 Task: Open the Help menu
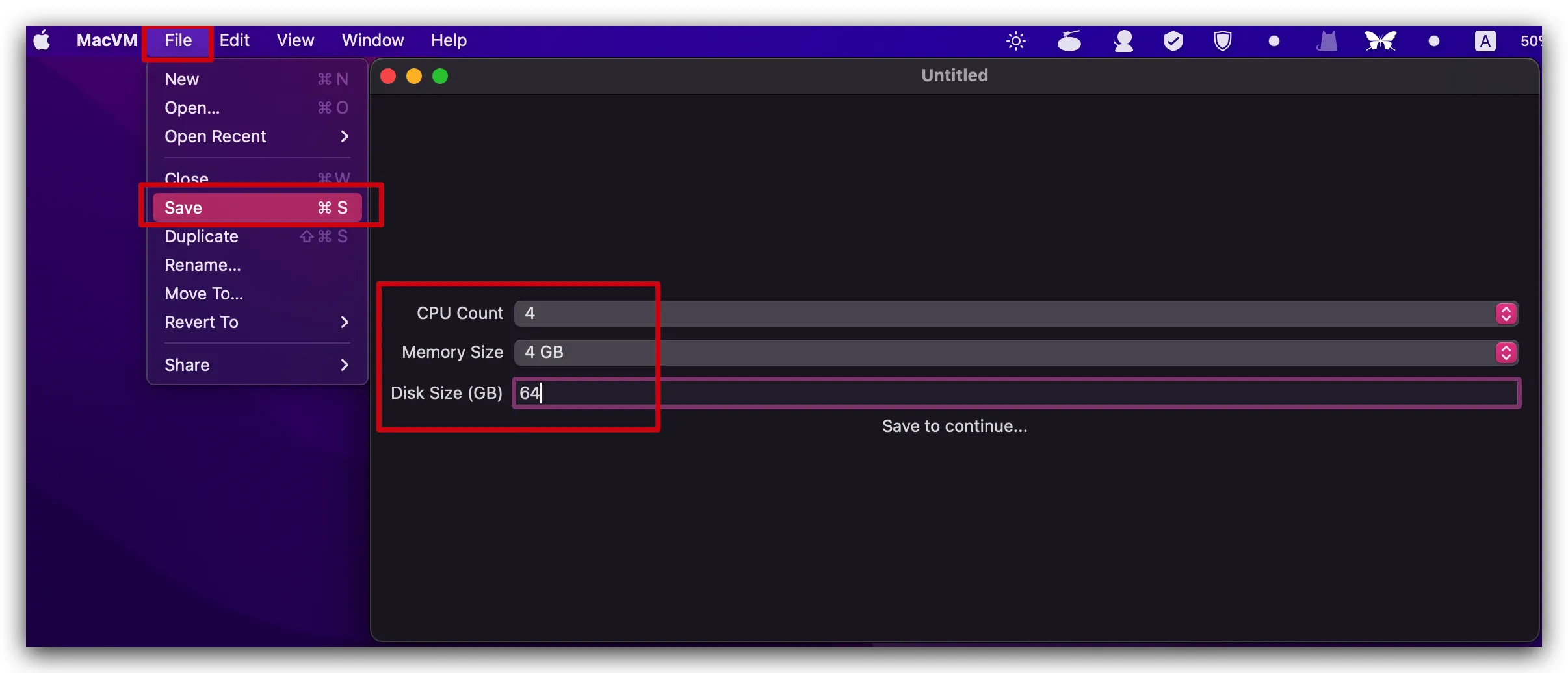click(449, 40)
